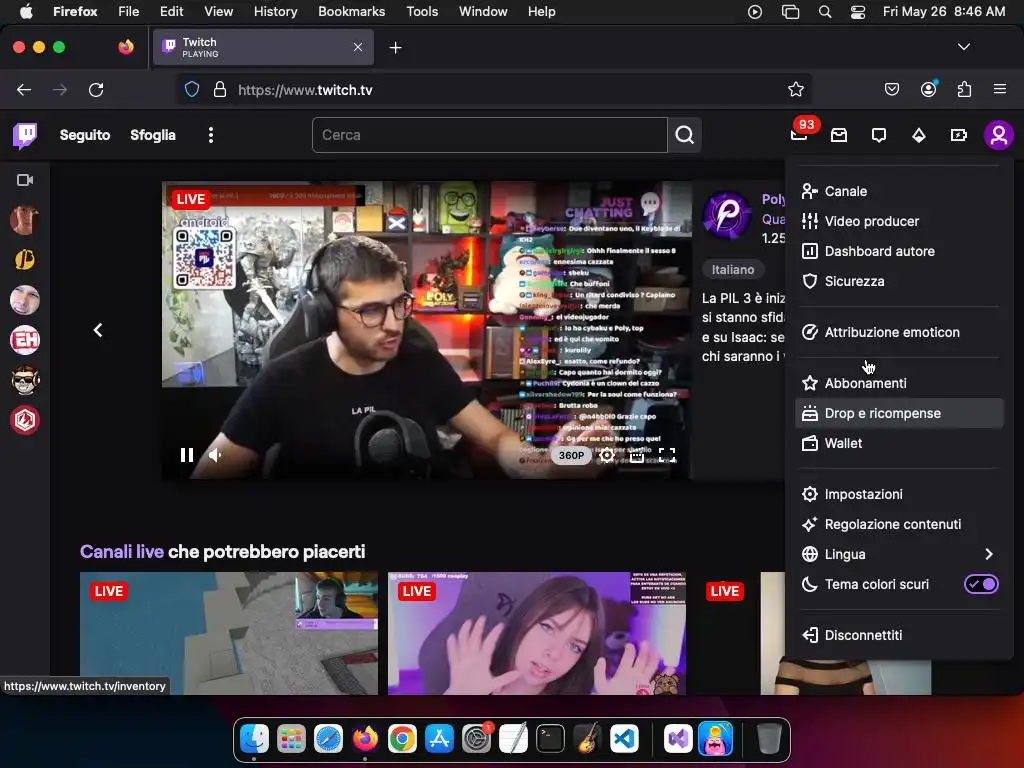Open purple-room live stream thumbnail

tap(537, 633)
